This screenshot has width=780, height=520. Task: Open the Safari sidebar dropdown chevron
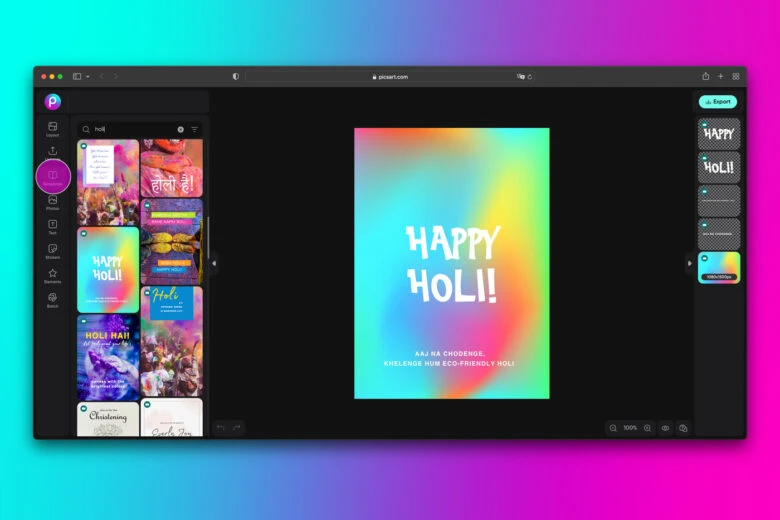coord(88,76)
